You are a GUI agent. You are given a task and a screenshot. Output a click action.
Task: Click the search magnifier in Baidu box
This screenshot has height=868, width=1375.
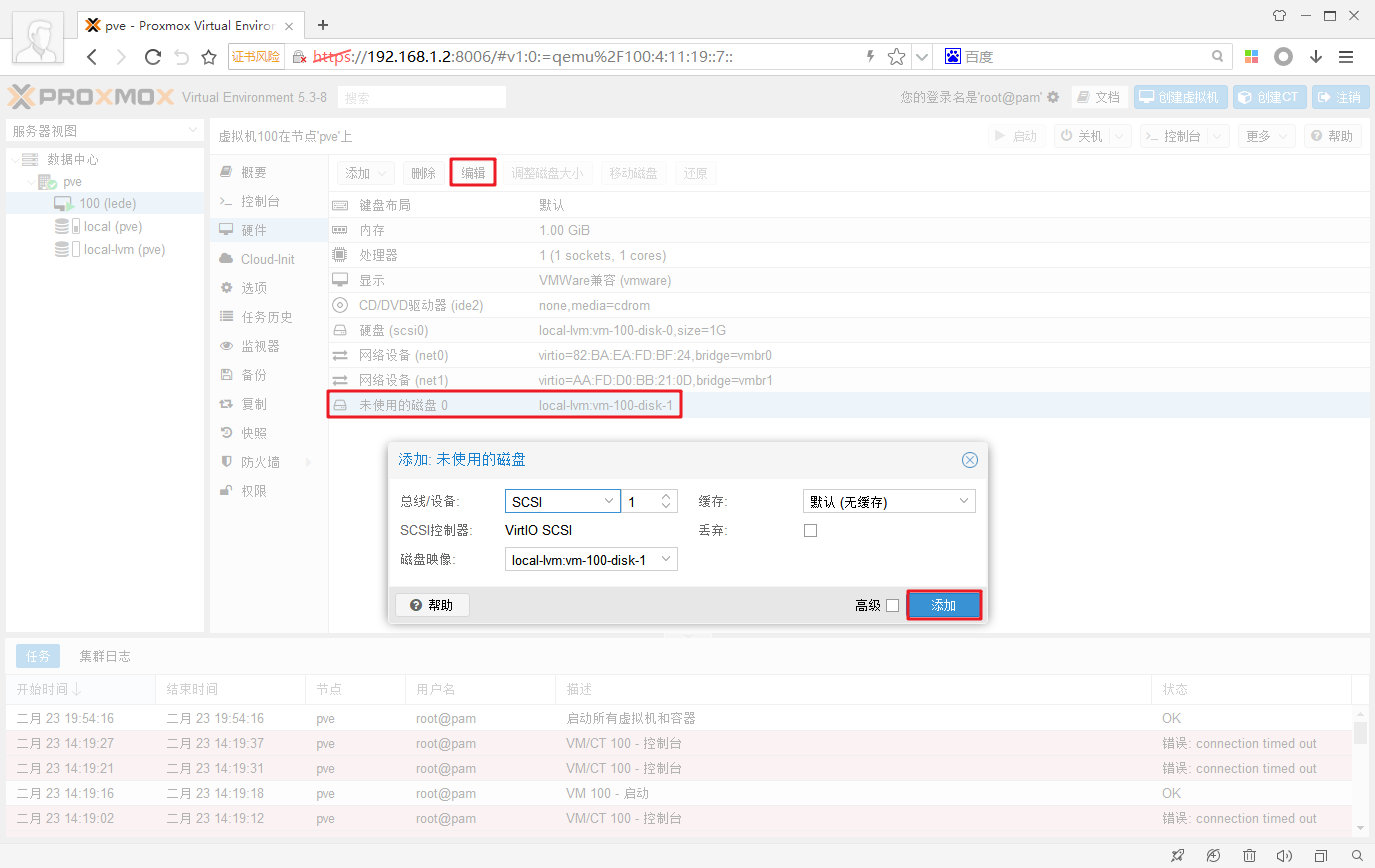click(1217, 57)
